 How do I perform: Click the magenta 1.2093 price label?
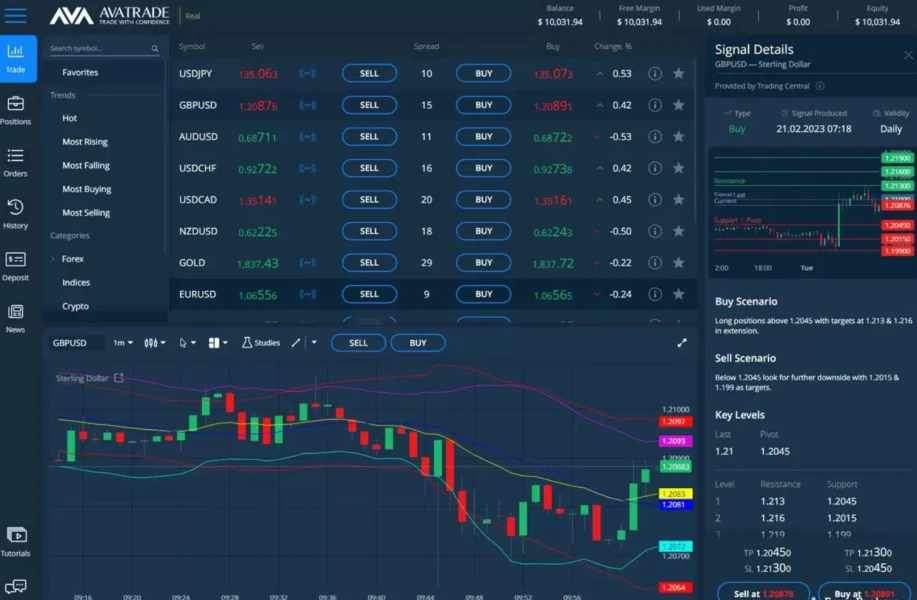[x=675, y=441]
